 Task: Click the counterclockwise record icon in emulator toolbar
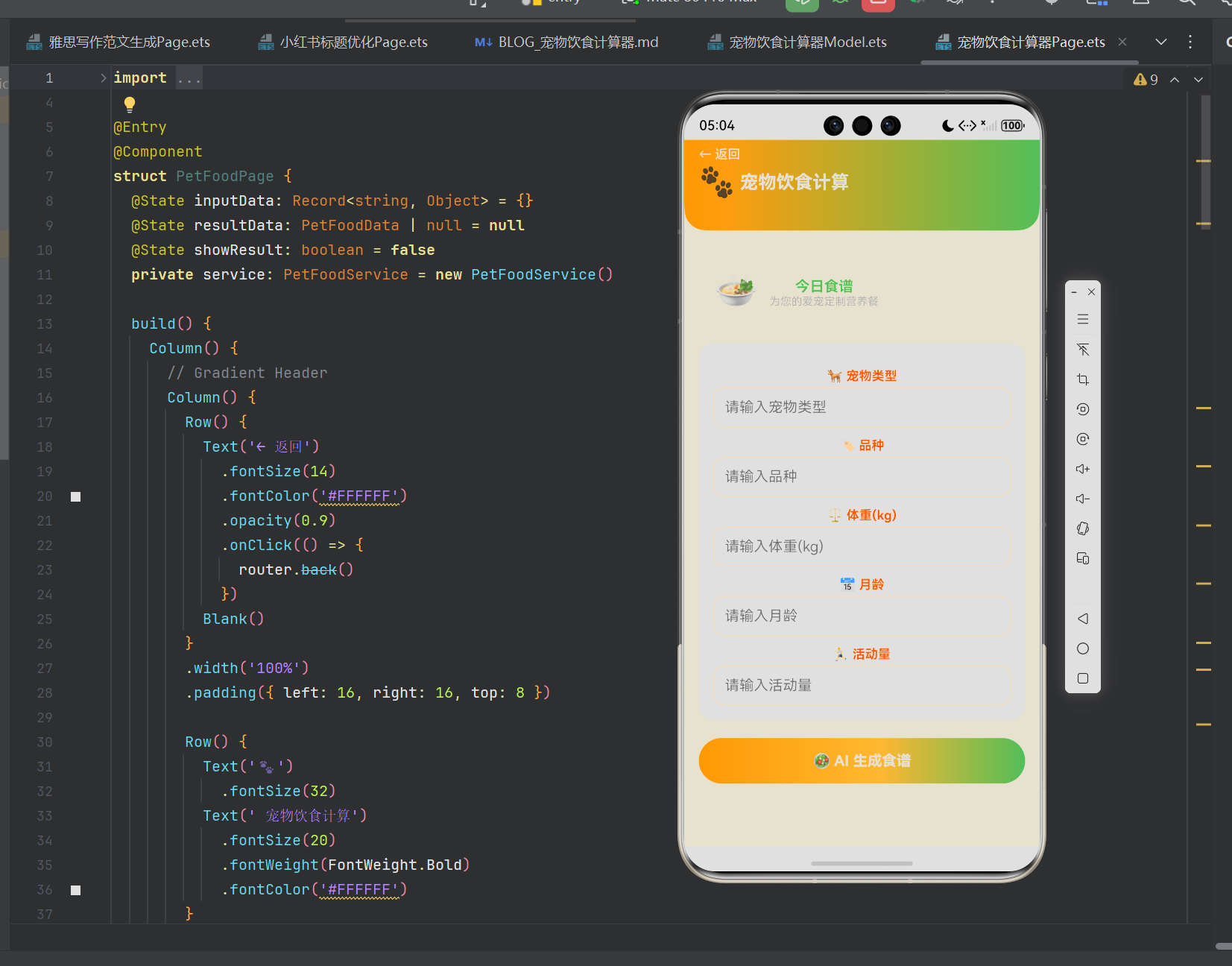click(x=1083, y=409)
